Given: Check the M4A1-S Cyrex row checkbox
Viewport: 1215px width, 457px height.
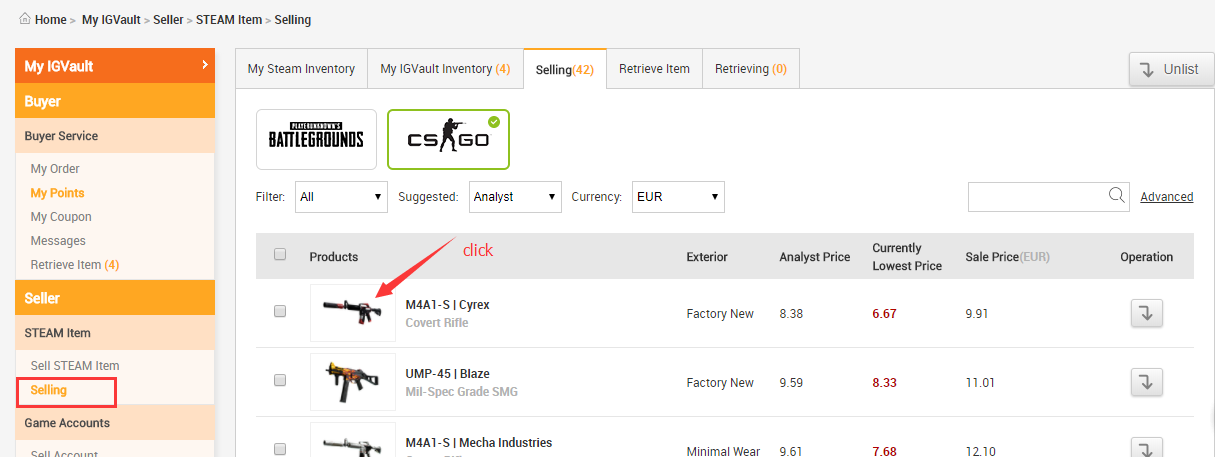Looking at the screenshot, I should pyautogui.click(x=280, y=311).
